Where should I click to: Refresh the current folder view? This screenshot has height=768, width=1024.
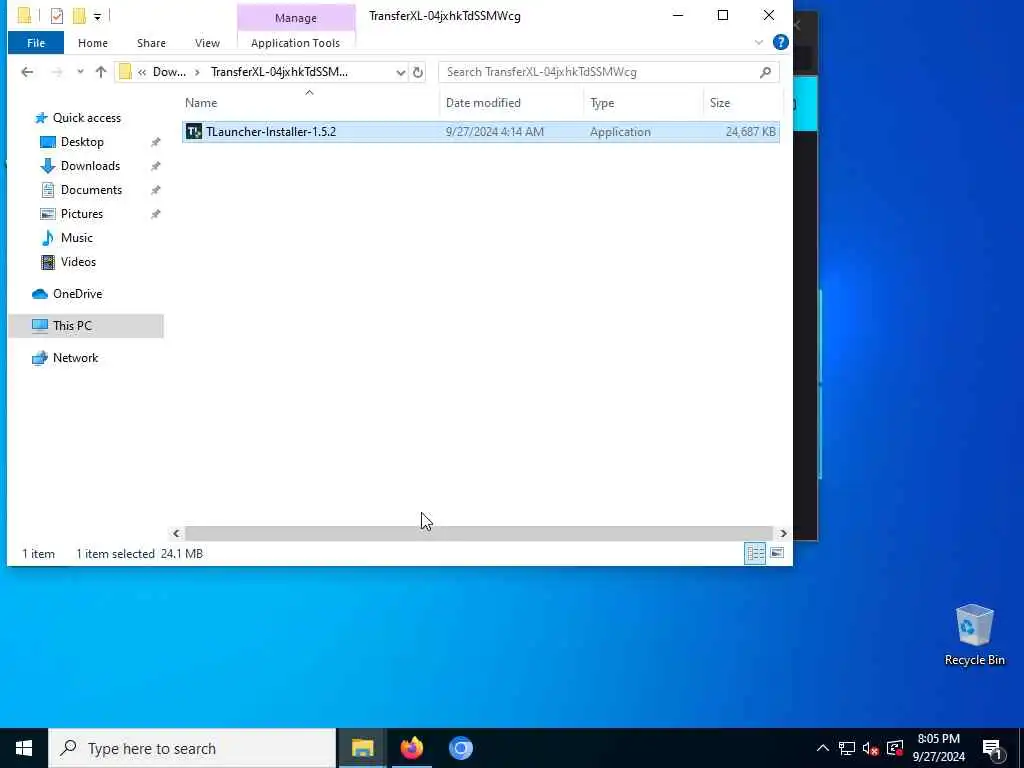pyautogui.click(x=418, y=72)
